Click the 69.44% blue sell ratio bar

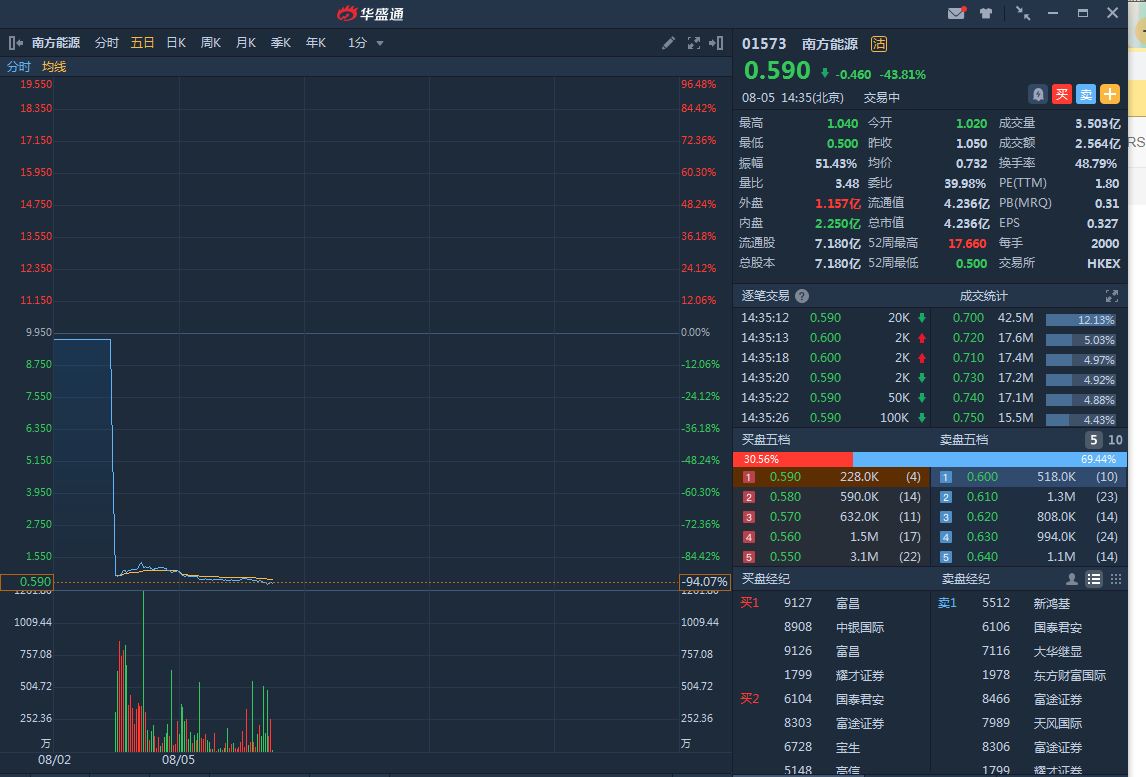click(990, 459)
